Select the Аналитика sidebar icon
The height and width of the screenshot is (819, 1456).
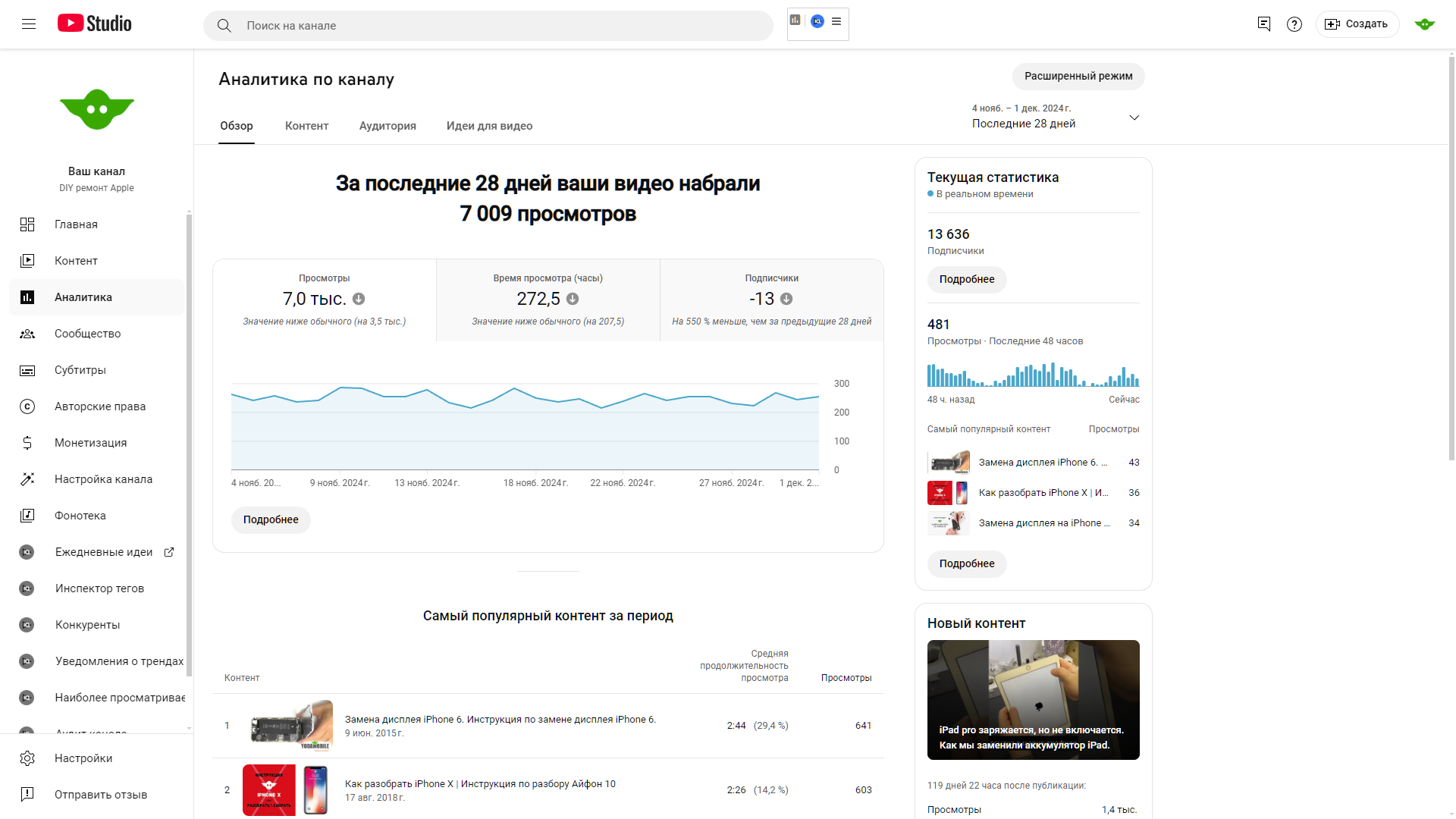point(27,297)
